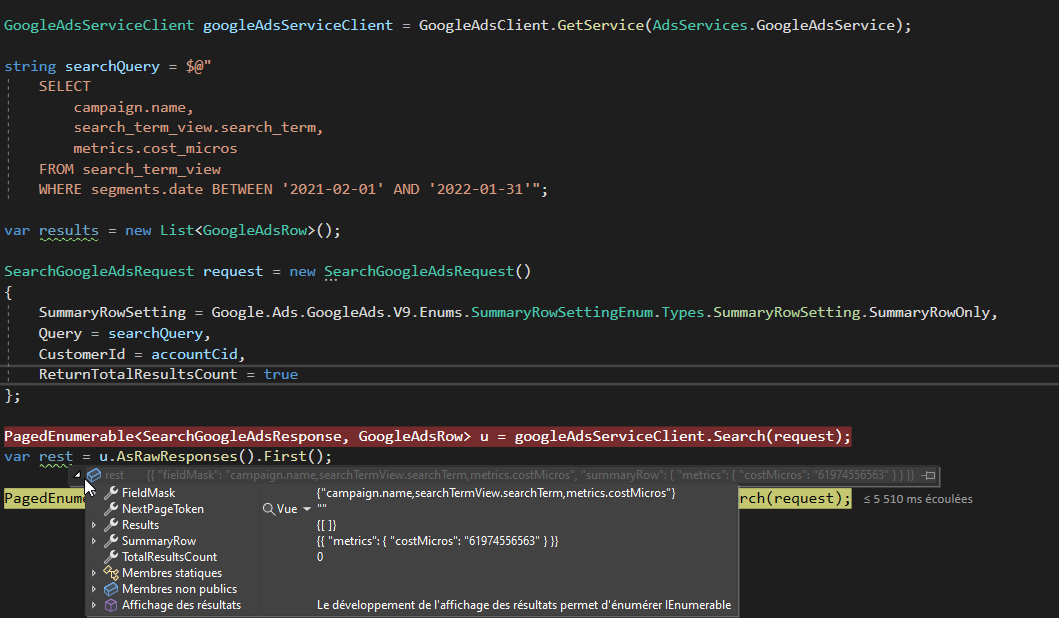Screen dimensions: 1059x618
Task: Expand the Membres non publics node
Action: coord(93,589)
